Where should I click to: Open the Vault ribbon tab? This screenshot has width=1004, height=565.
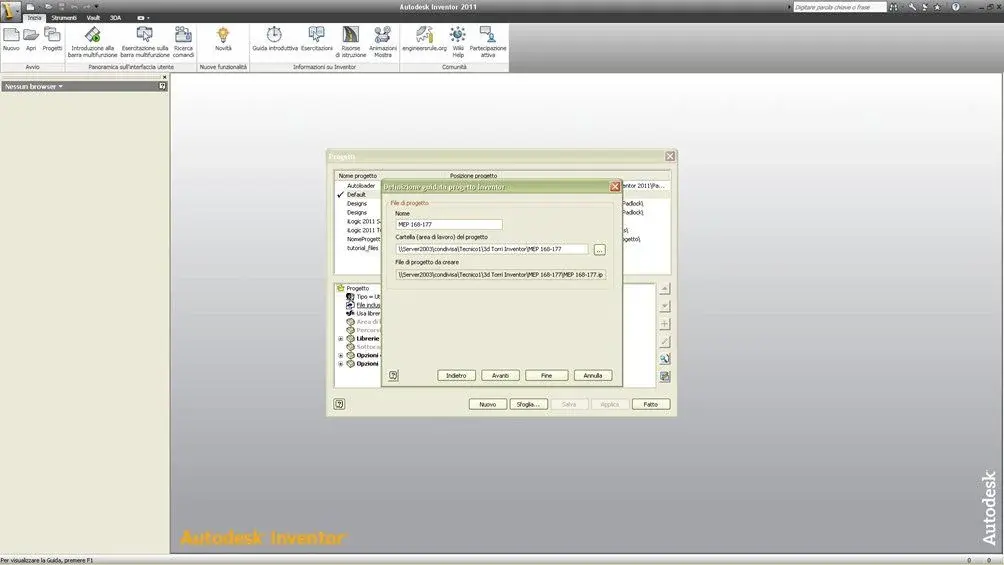tap(93, 18)
